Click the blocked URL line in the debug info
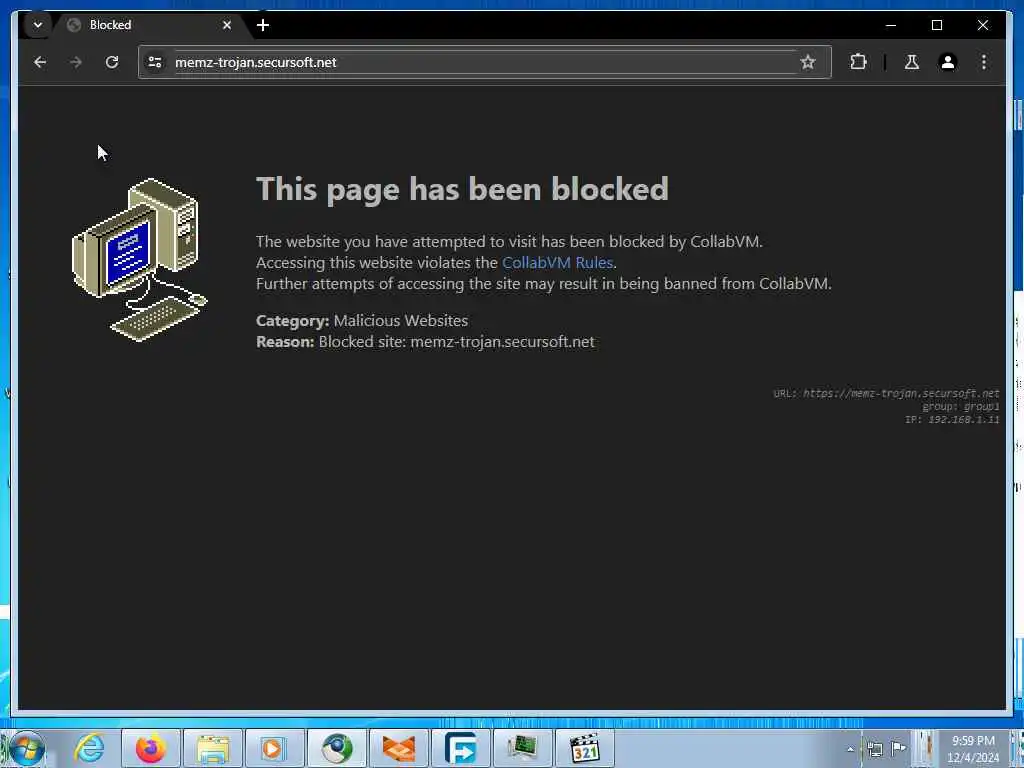 tap(886, 393)
